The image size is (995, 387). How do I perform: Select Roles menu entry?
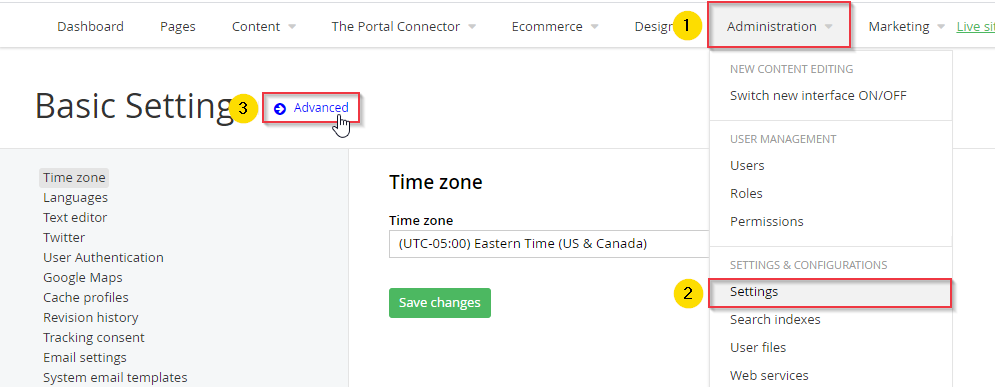(746, 194)
